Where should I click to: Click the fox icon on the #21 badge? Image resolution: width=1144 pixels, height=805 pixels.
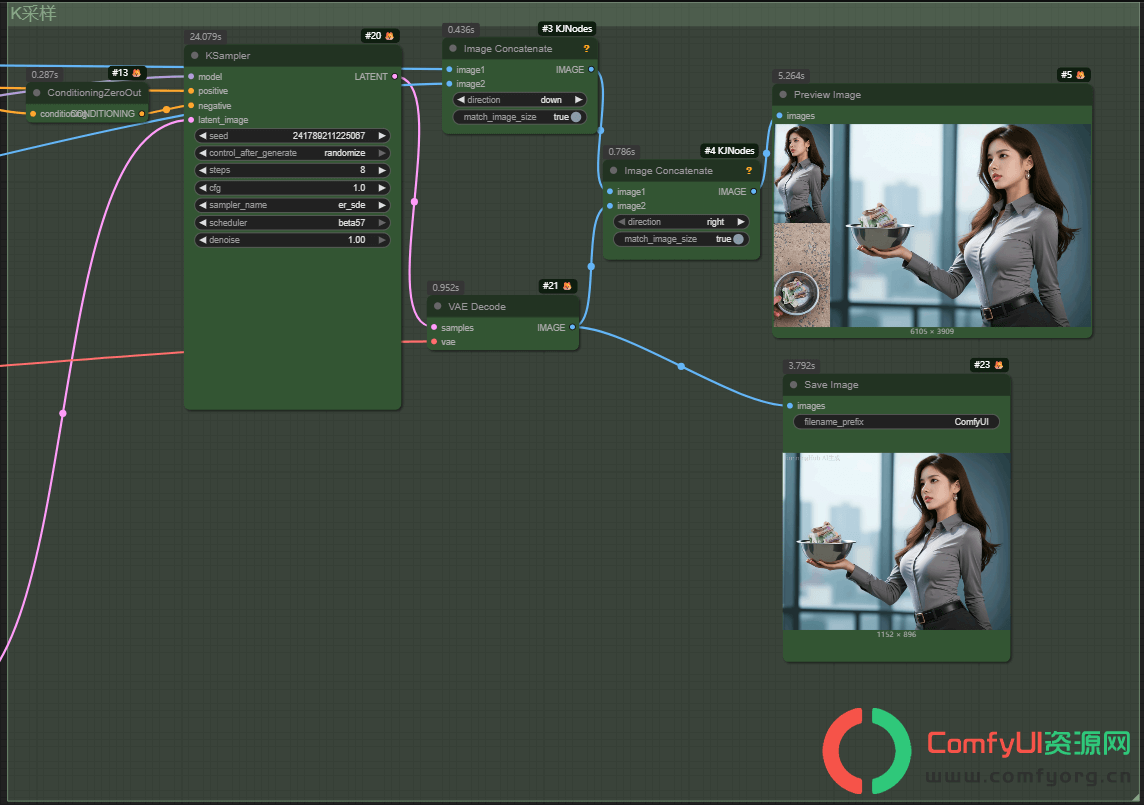[x=567, y=286]
